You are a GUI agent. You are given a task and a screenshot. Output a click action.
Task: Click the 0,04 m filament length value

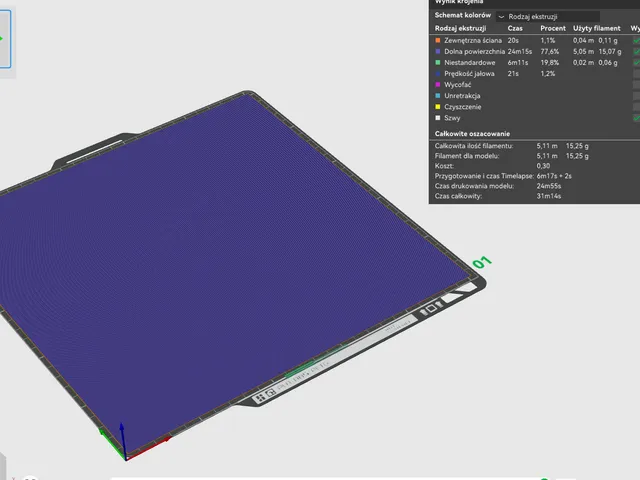583,40
